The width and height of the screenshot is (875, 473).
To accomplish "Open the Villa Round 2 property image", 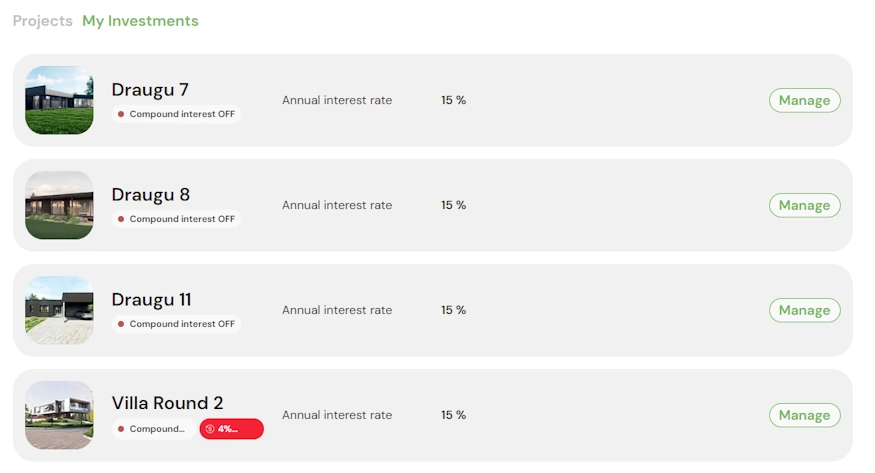I will point(59,415).
